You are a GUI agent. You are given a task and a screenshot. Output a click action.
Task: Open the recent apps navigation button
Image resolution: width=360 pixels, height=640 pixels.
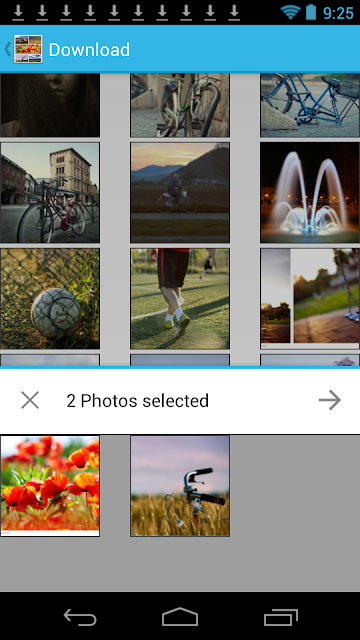(x=281, y=616)
